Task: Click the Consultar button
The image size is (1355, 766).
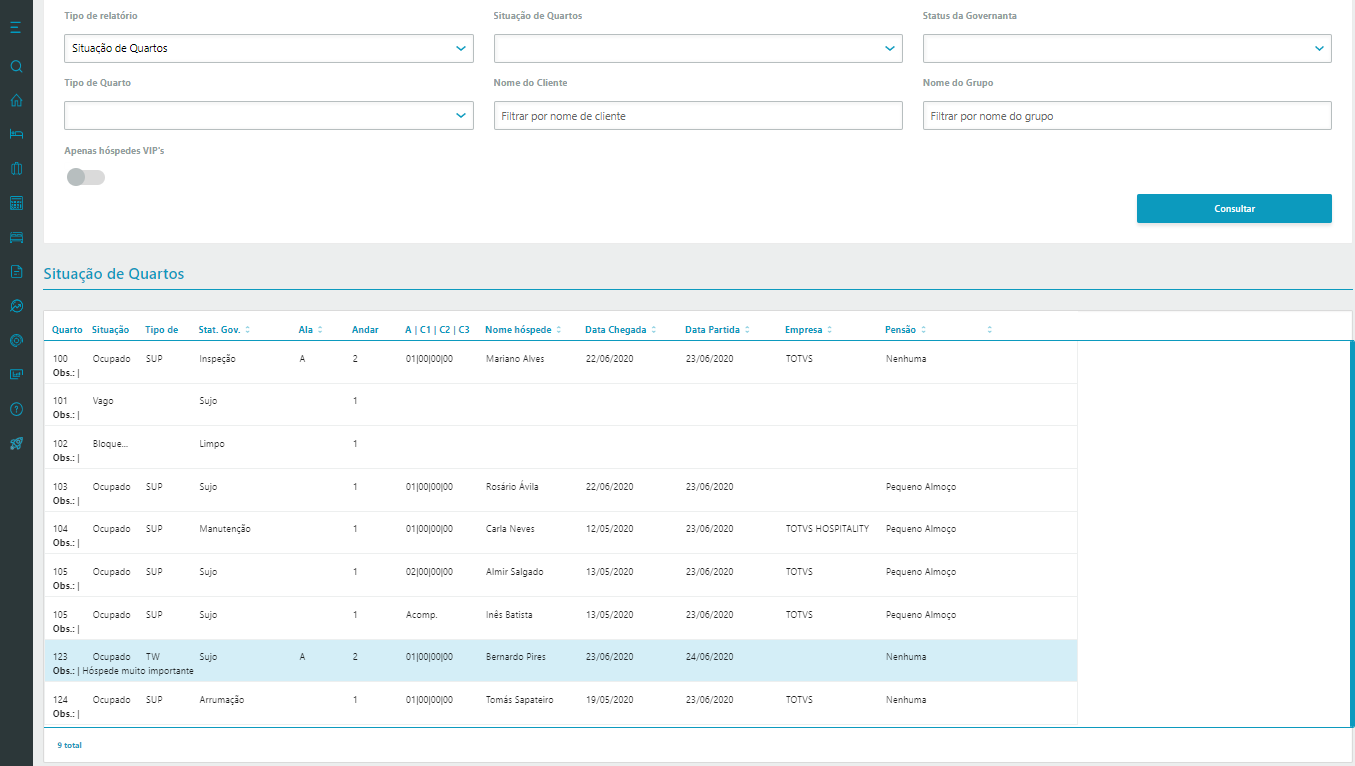Action: click(x=1233, y=209)
